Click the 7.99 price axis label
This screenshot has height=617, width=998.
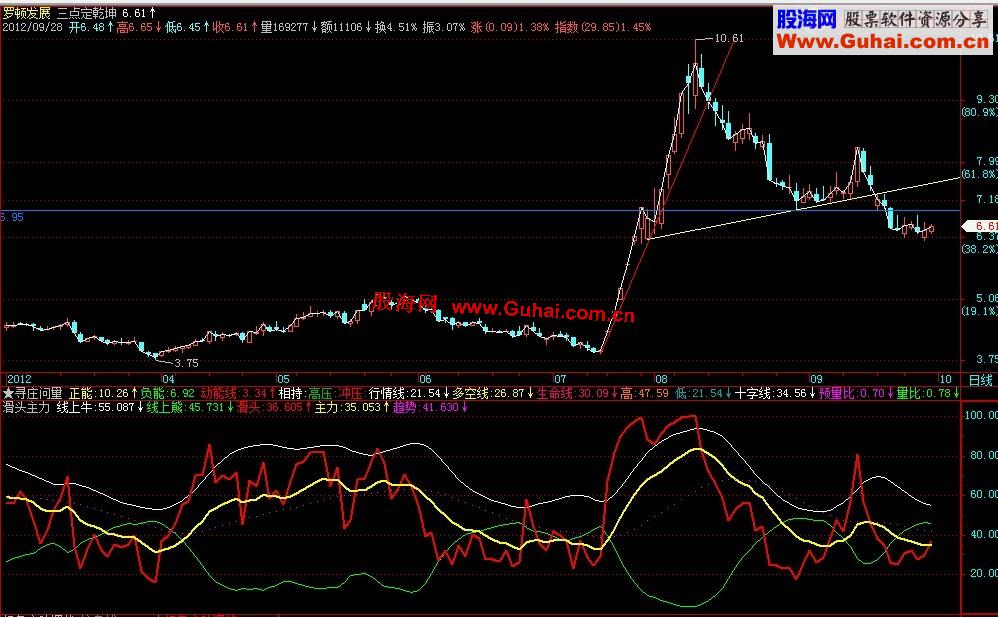coord(987,162)
